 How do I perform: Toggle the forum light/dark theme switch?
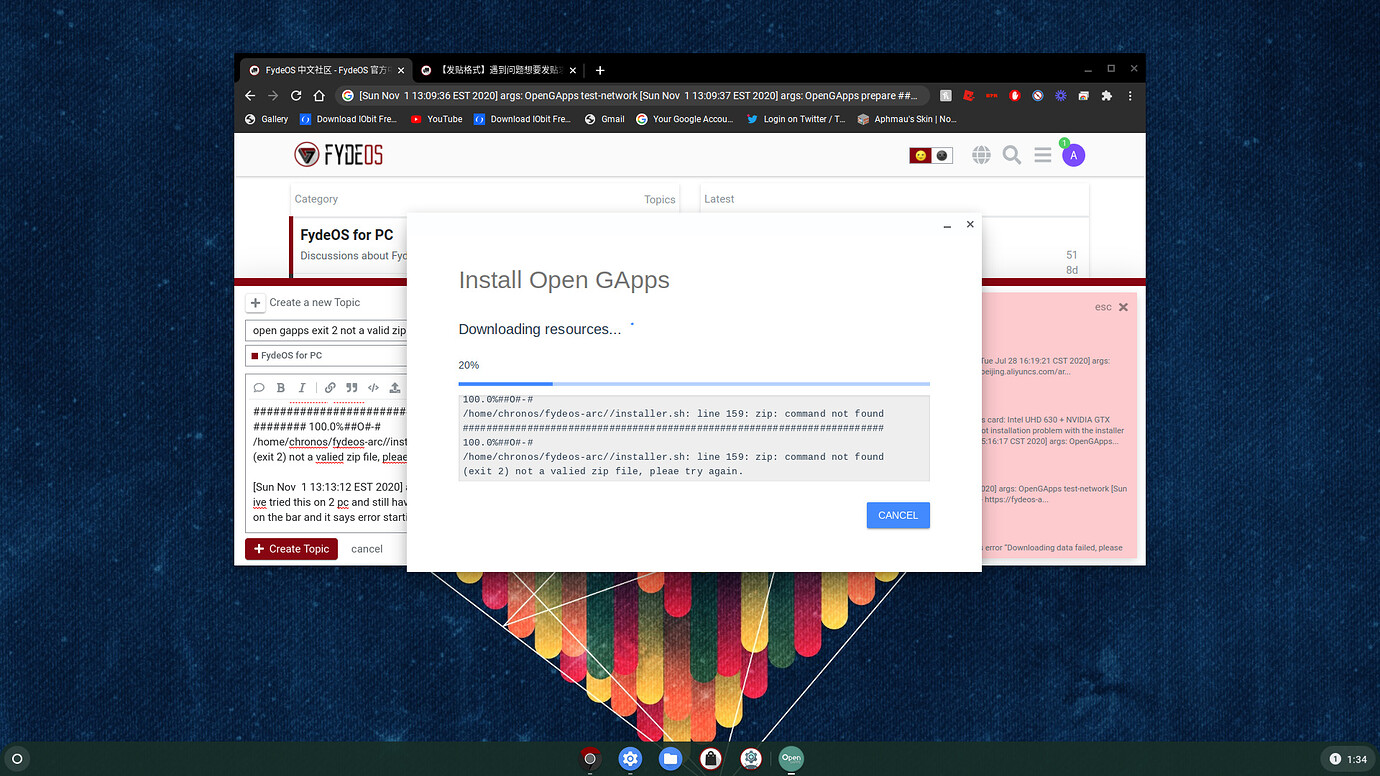click(x=931, y=155)
